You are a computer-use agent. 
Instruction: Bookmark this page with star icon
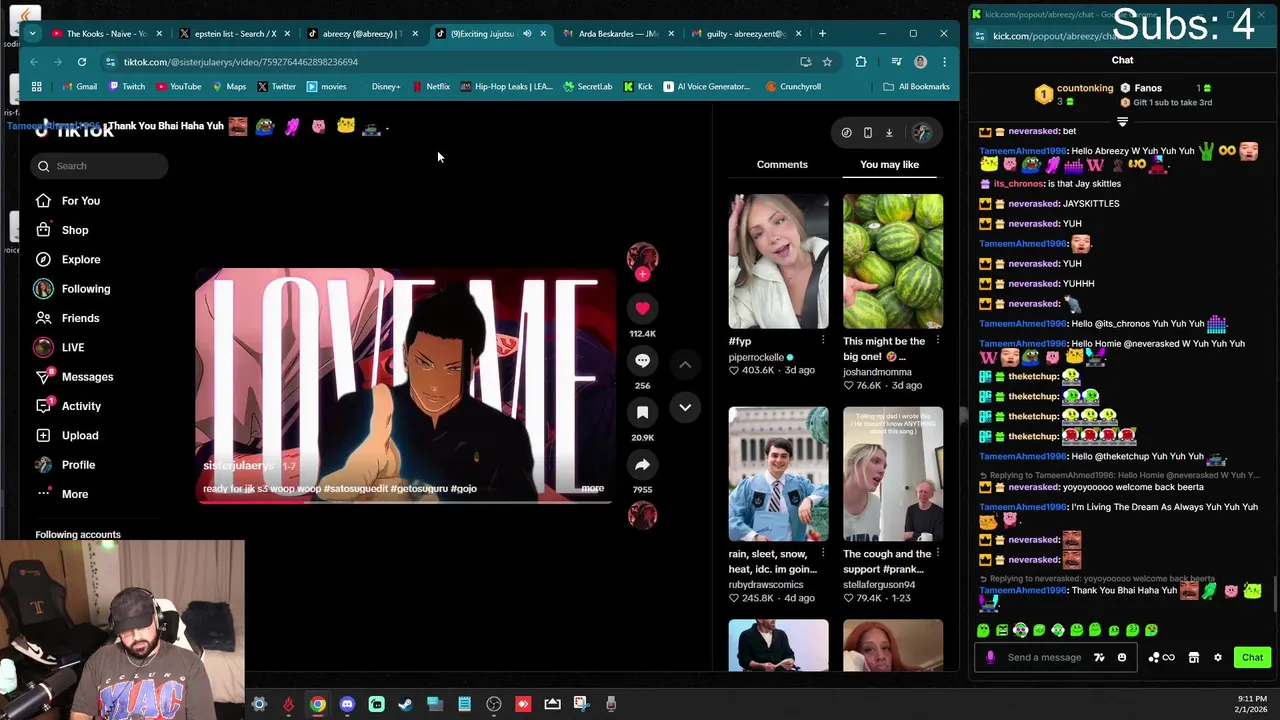coord(827,62)
